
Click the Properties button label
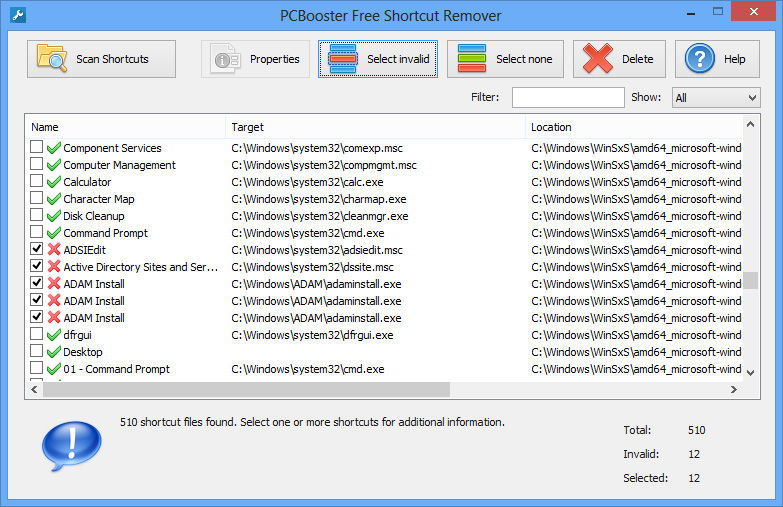pos(275,59)
